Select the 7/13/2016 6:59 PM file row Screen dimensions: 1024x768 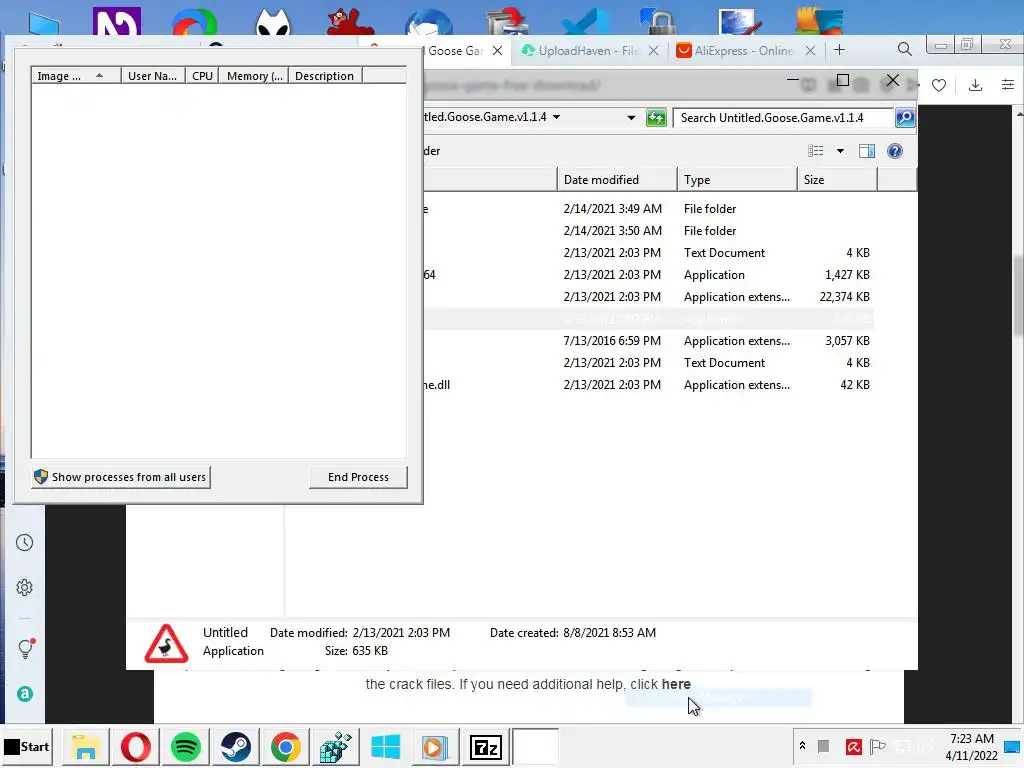click(x=648, y=340)
